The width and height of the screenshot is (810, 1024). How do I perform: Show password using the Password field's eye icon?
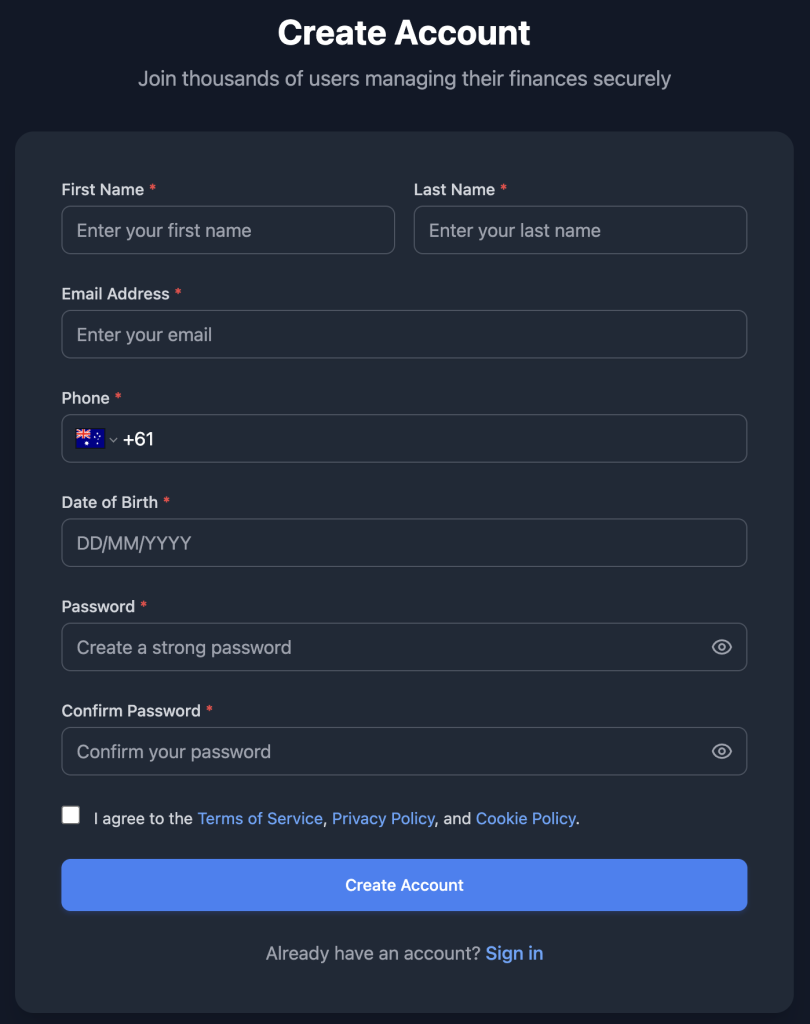coord(721,647)
